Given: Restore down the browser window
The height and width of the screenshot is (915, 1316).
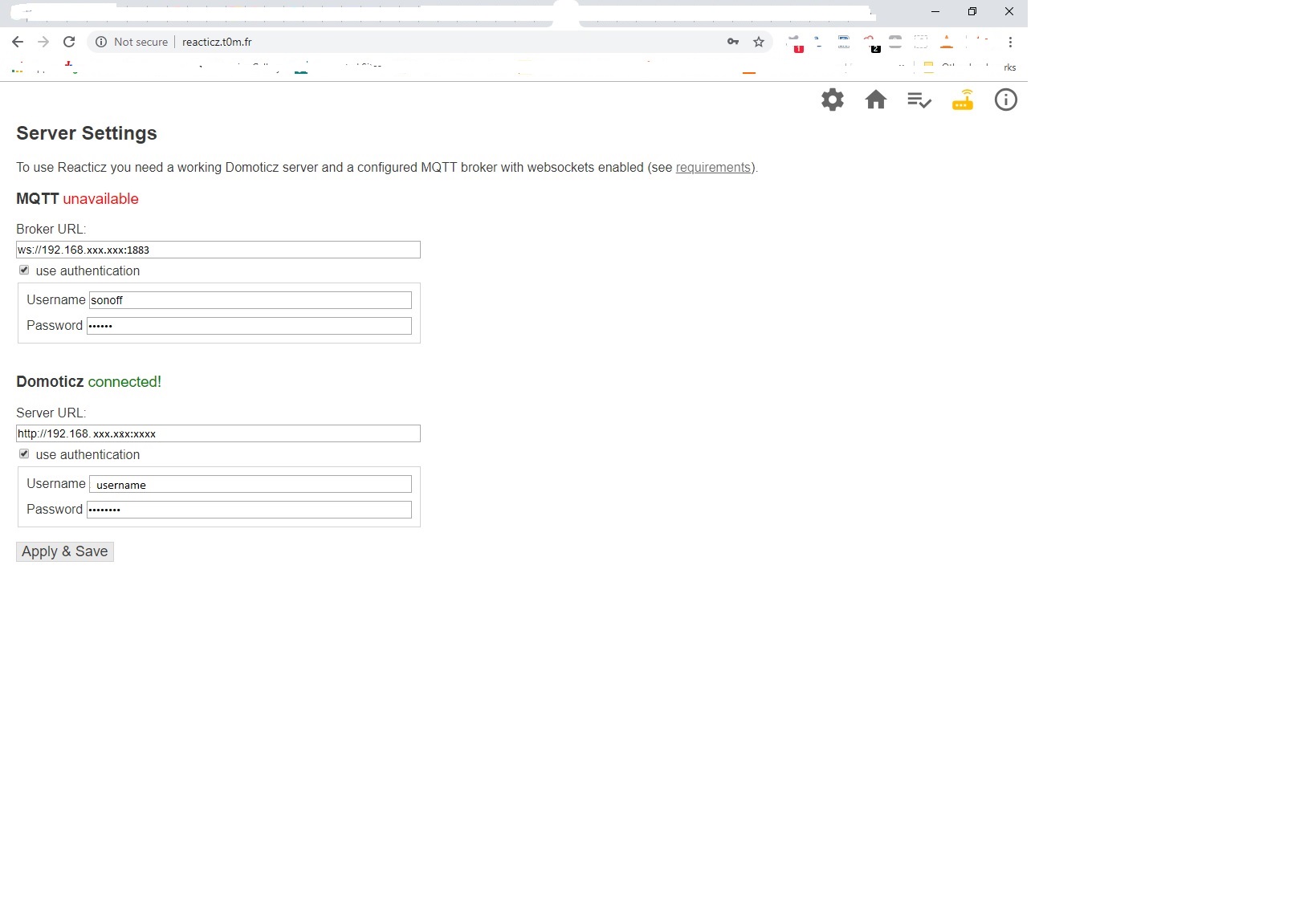Looking at the screenshot, I should coord(972,11).
